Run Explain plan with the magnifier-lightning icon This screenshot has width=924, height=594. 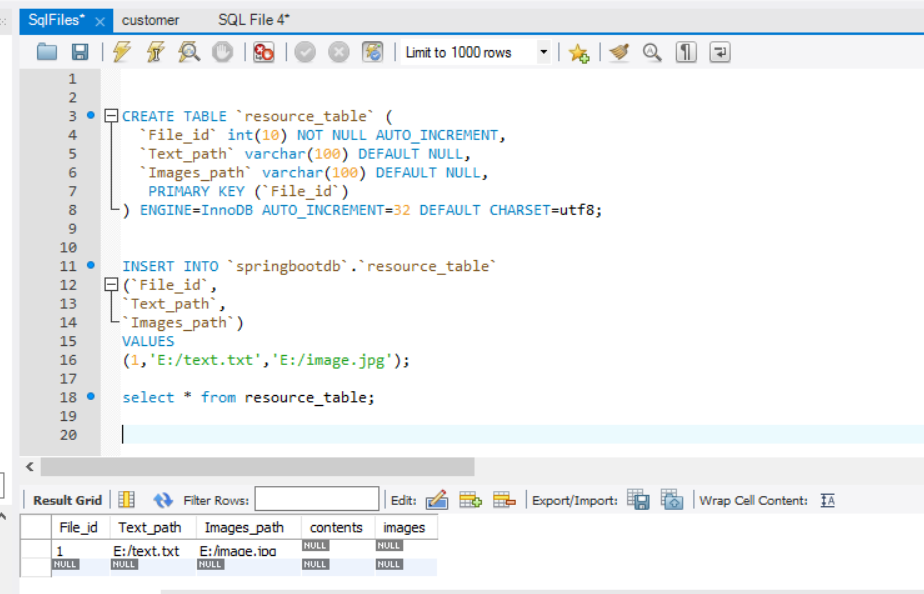188,53
